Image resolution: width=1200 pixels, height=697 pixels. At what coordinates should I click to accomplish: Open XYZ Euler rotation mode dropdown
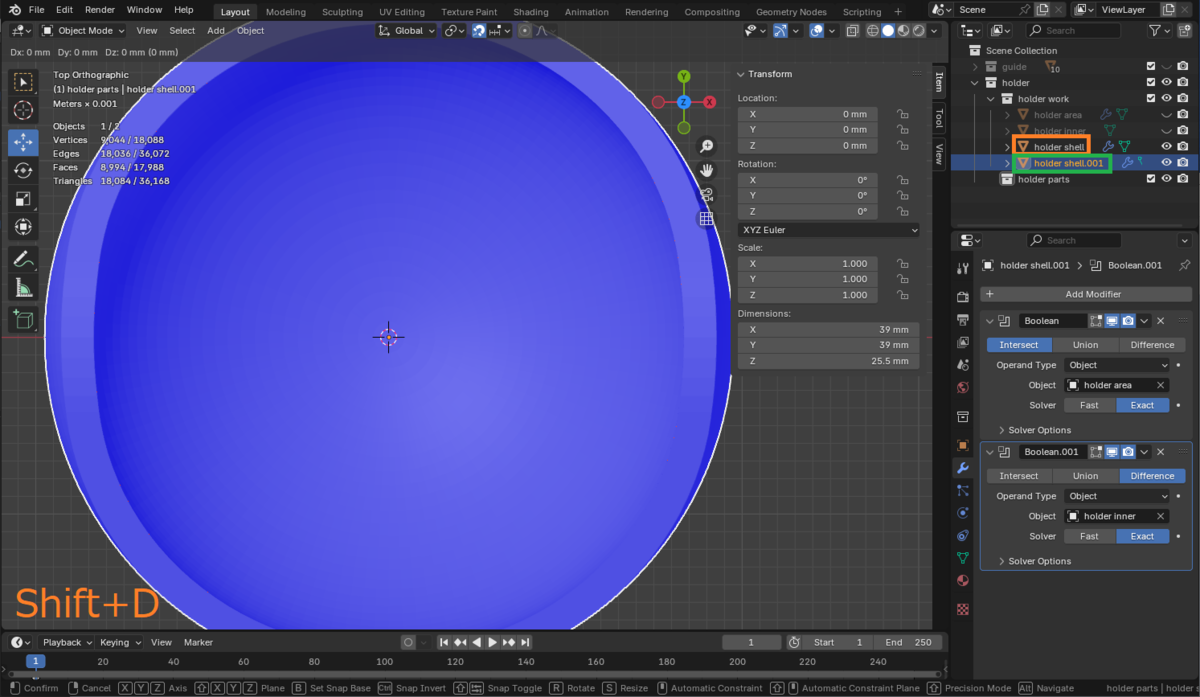pos(829,230)
